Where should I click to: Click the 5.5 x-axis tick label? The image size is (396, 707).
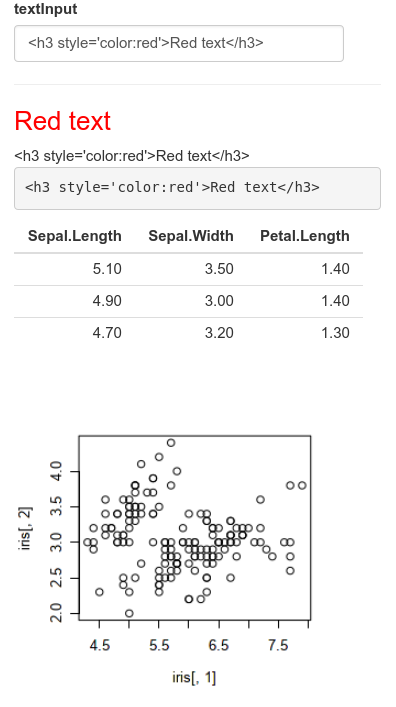coord(159,646)
